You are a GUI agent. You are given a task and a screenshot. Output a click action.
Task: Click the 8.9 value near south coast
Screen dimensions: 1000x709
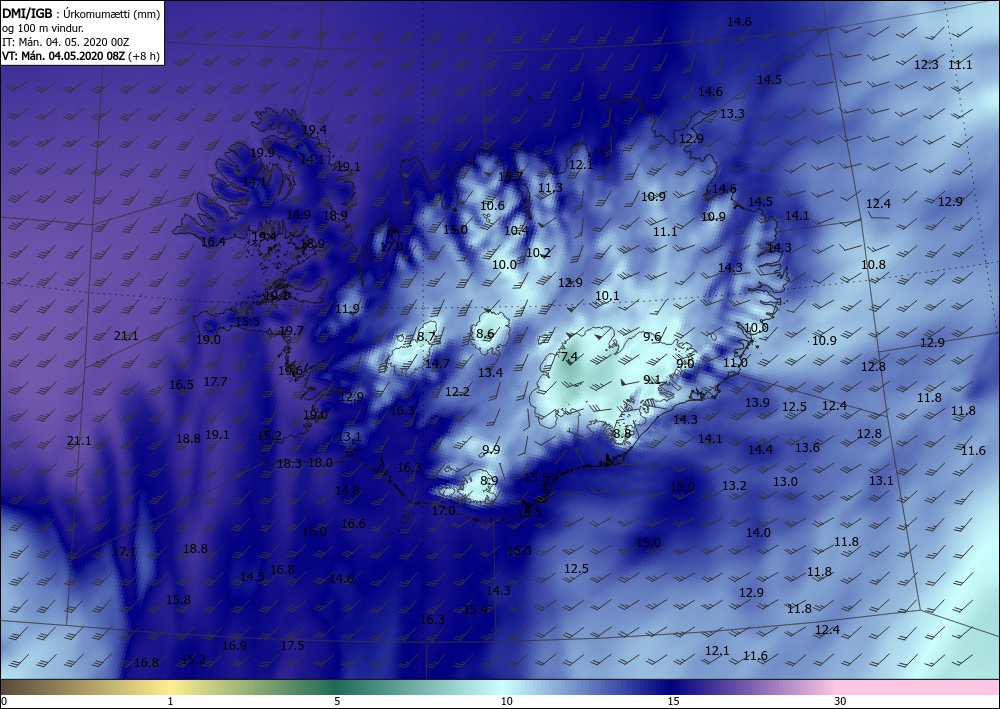click(x=489, y=480)
